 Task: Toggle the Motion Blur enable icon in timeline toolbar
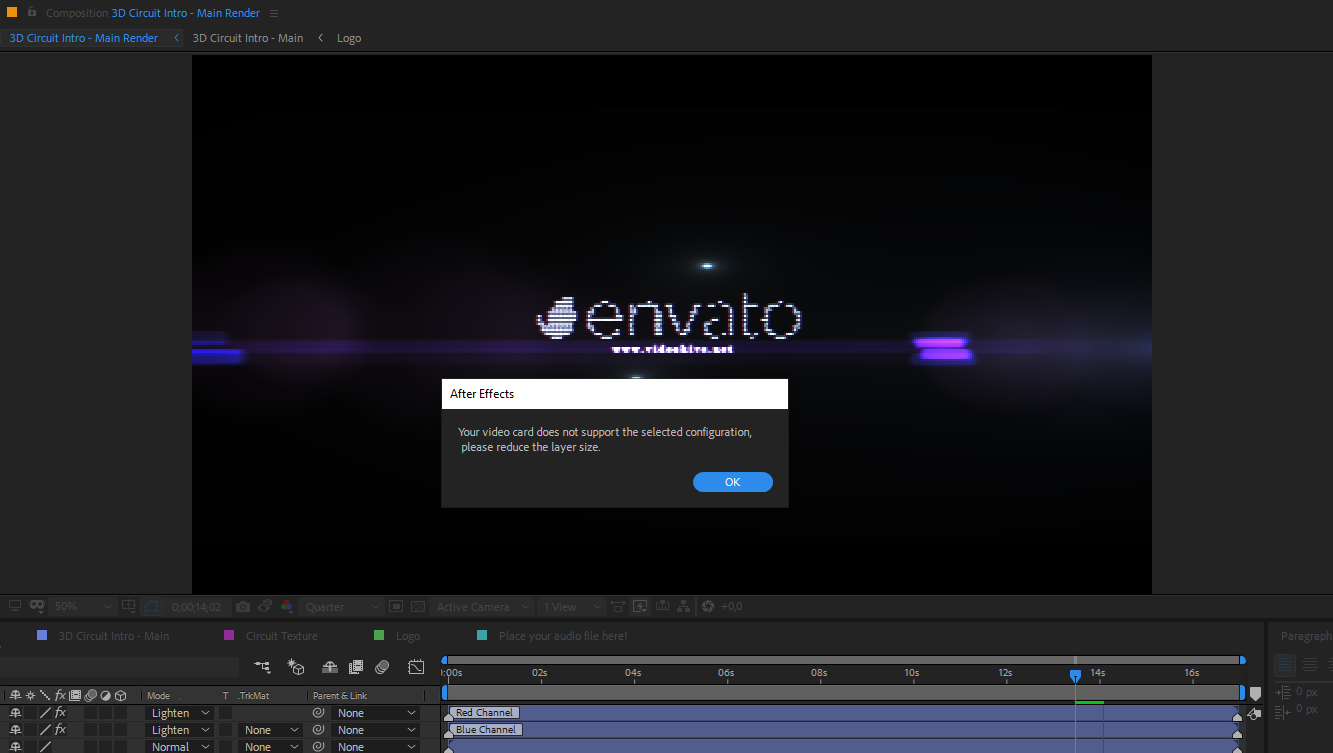pos(382,667)
